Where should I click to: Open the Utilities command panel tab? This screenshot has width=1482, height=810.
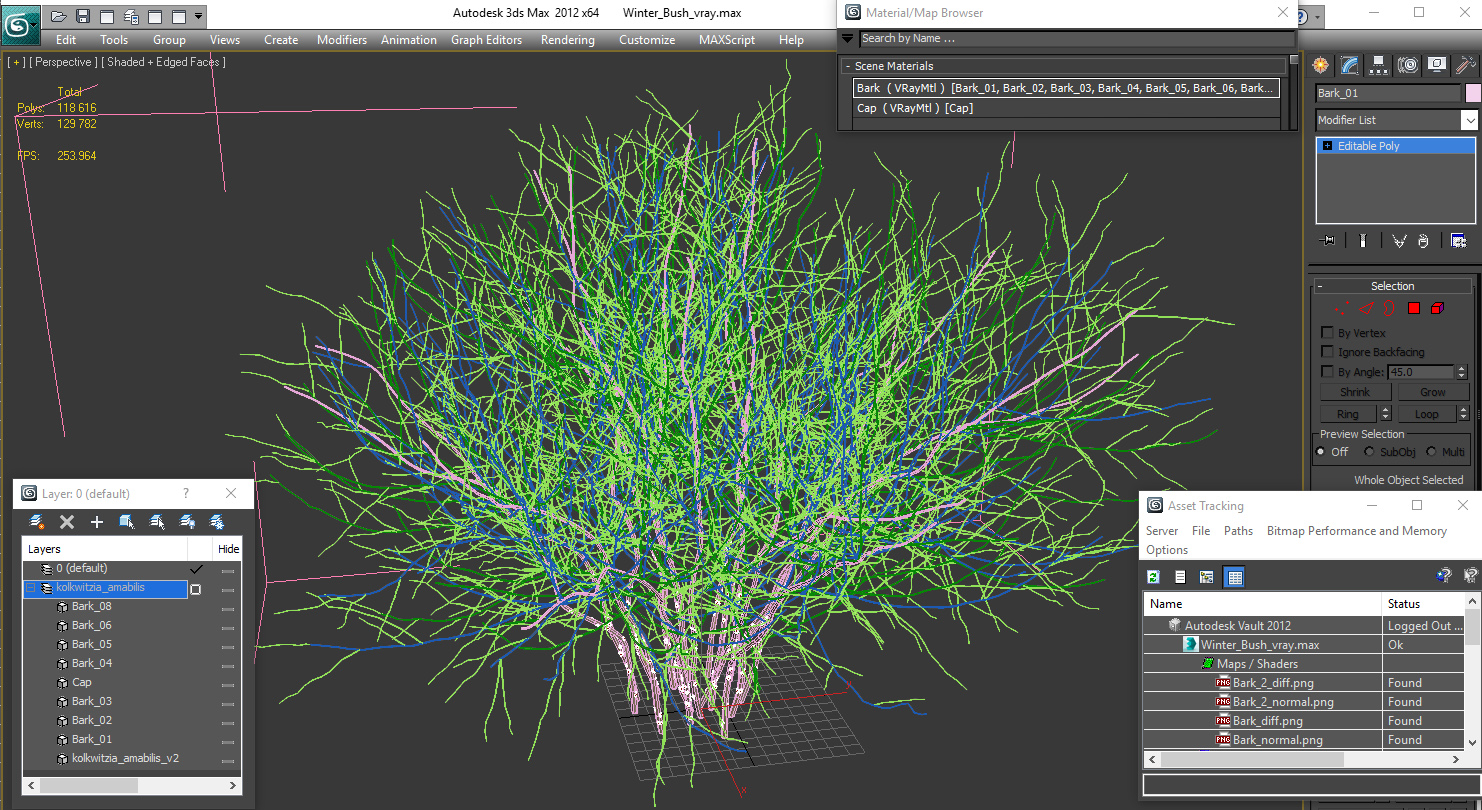click(x=1466, y=65)
